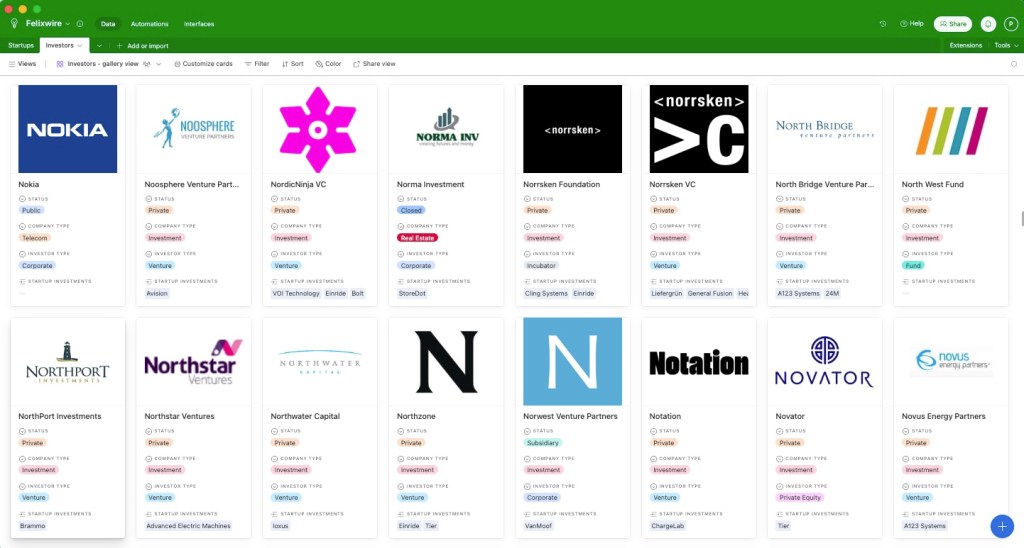The width and height of the screenshot is (1024, 548).
Task: Click the blue plus add record button
Action: coord(1001,526)
